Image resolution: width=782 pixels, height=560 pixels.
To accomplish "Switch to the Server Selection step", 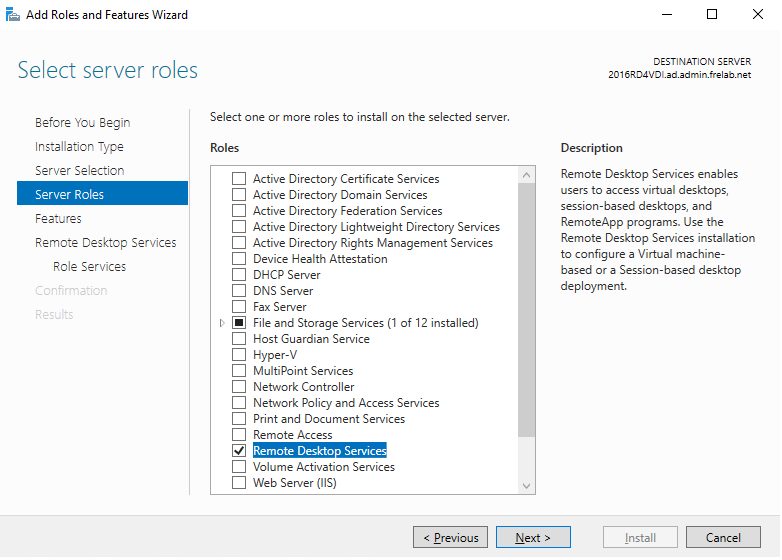I will point(79,171).
